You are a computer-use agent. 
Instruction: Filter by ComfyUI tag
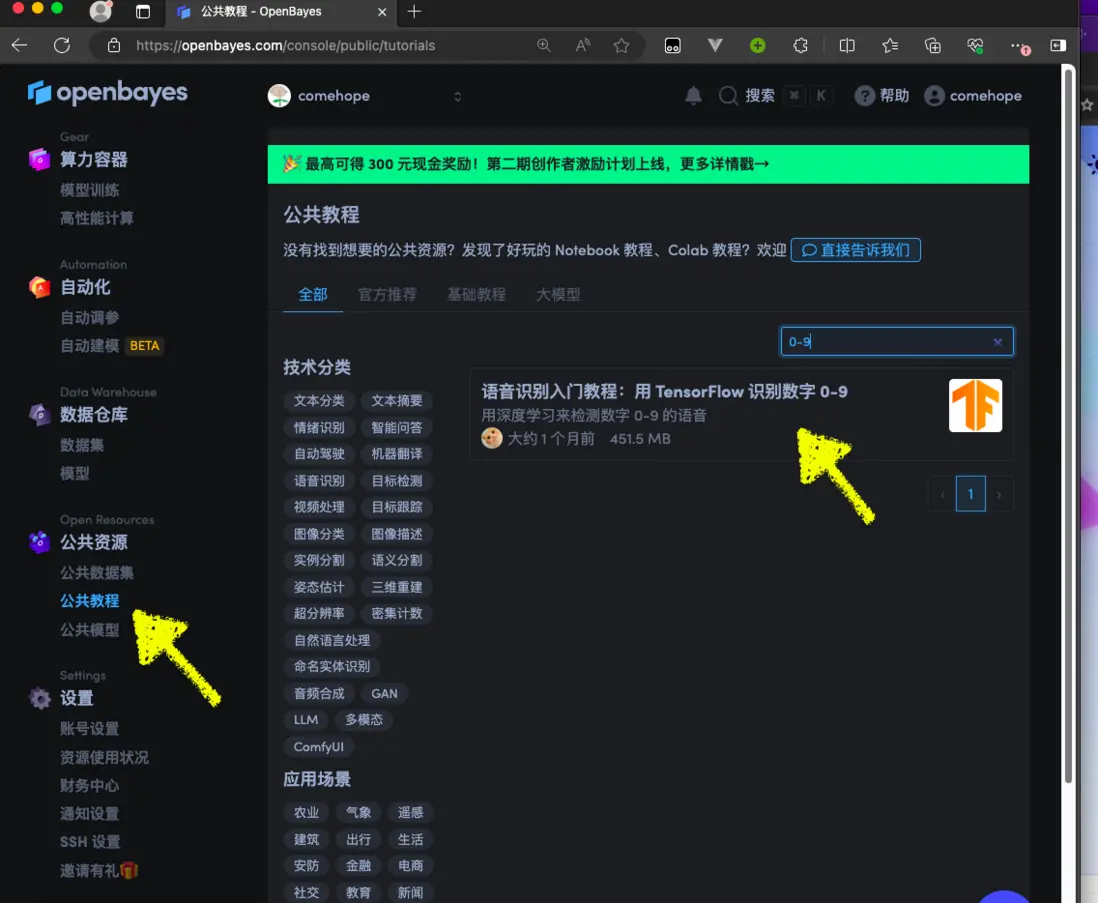pyautogui.click(x=319, y=747)
